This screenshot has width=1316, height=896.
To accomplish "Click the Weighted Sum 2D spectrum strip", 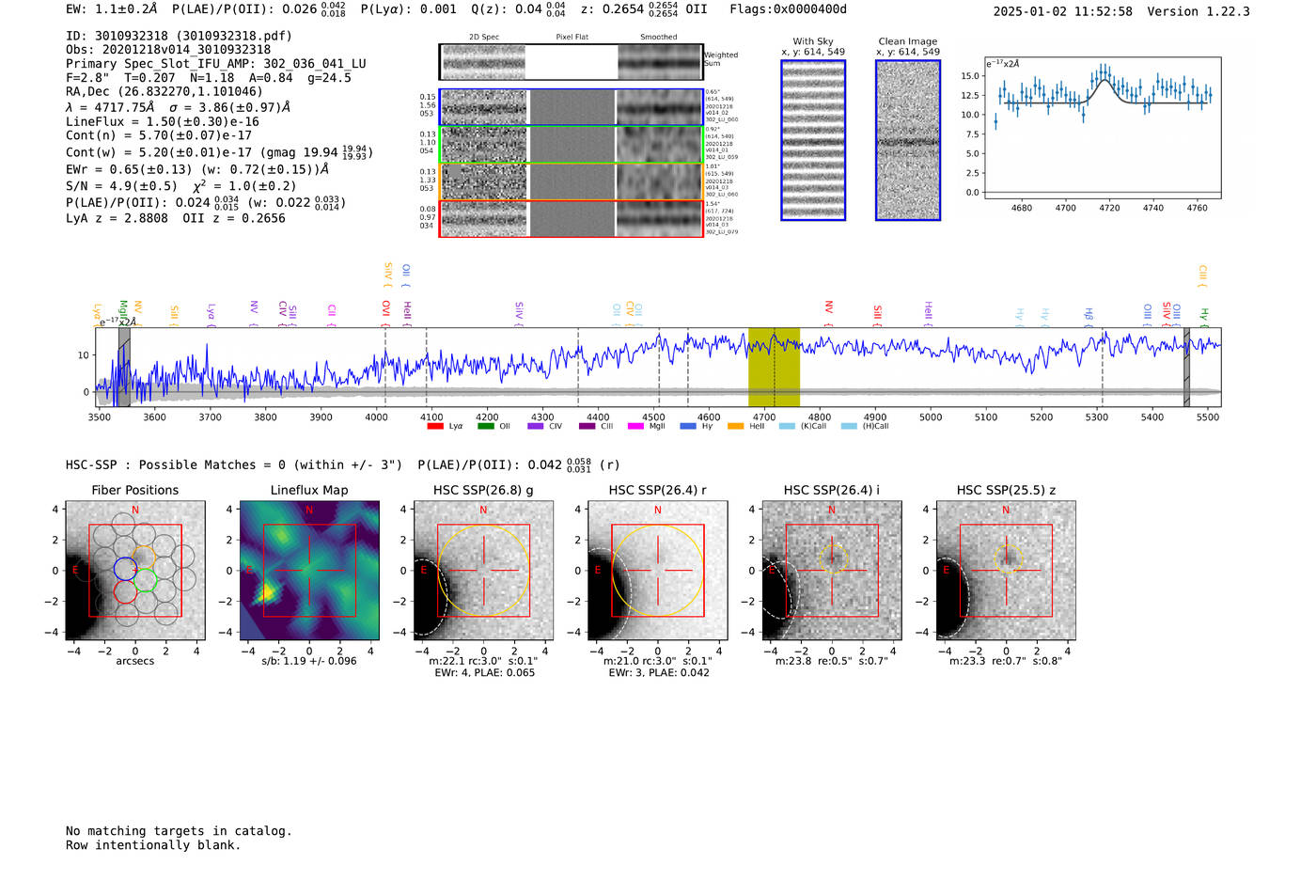I will (x=572, y=62).
